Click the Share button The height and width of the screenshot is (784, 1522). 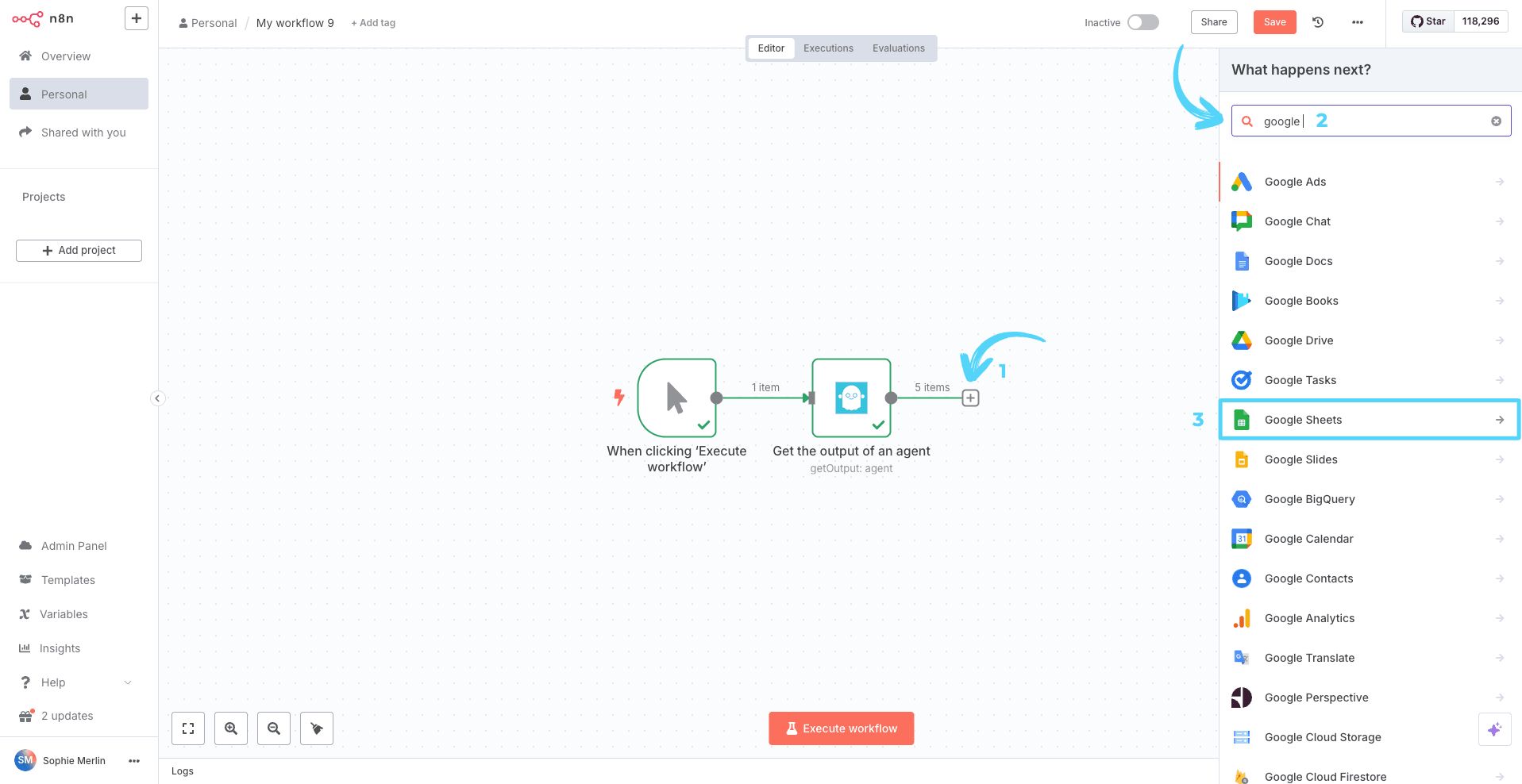pos(1214,22)
